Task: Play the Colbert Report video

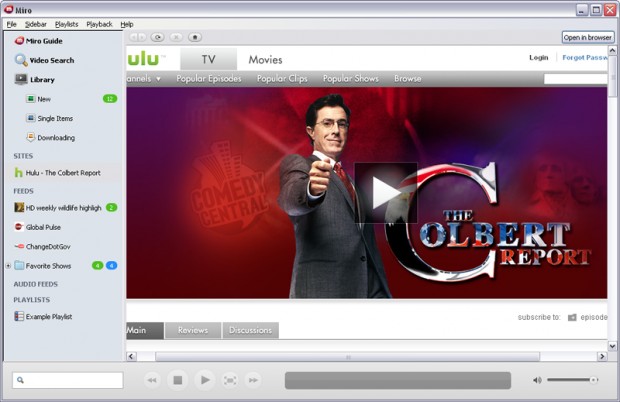Action: click(386, 193)
